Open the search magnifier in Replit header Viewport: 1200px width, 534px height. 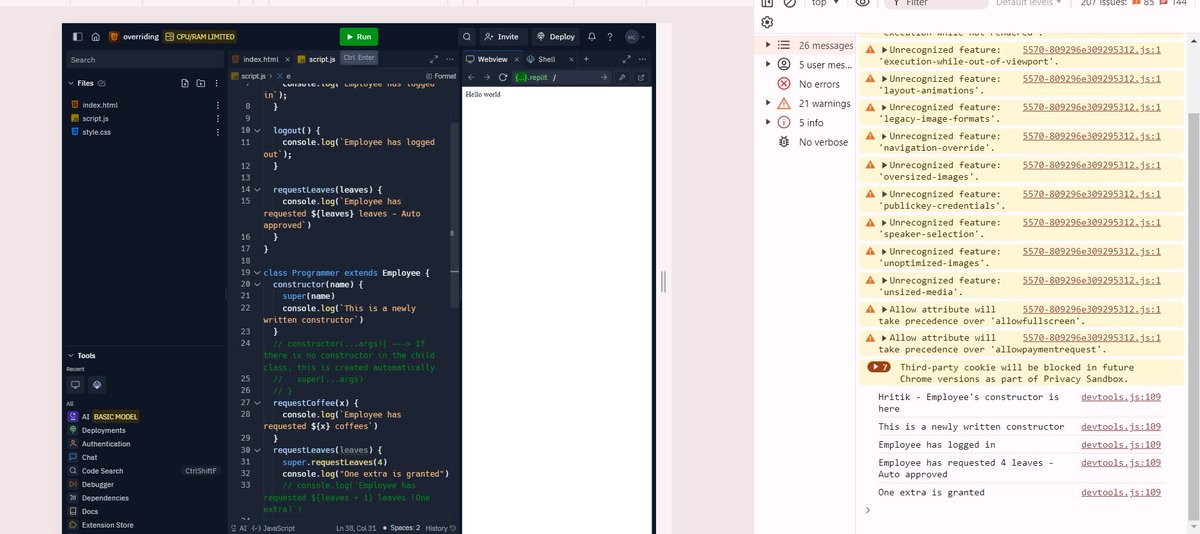click(467, 37)
